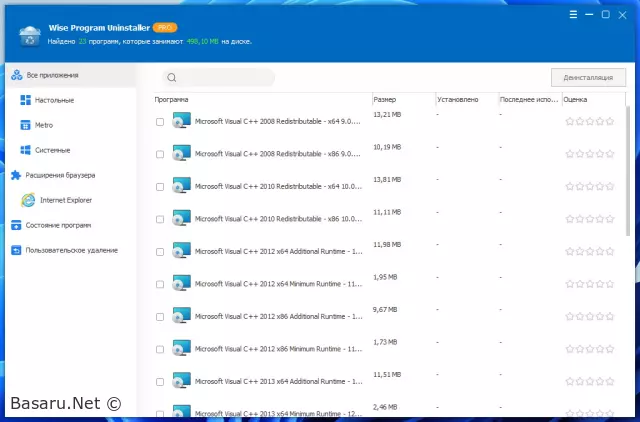Viewport: 640px width, 422px height.
Task: Click icon of Visual C++ 2010 x64 Redistributable
Action: click(x=181, y=186)
